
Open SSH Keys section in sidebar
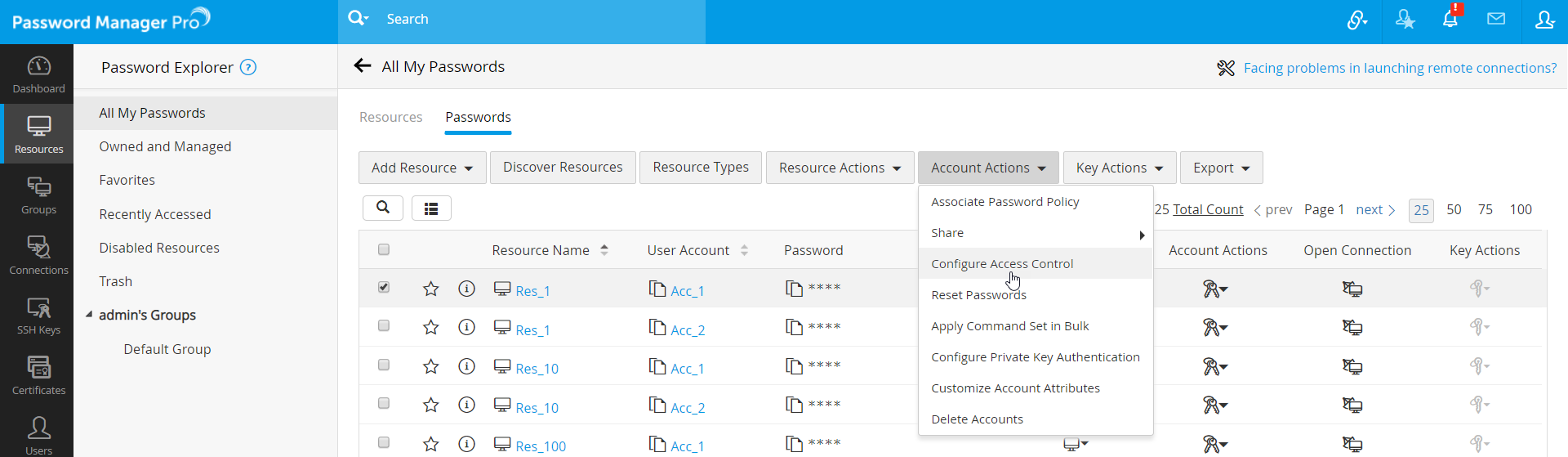[x=38, y=316]
